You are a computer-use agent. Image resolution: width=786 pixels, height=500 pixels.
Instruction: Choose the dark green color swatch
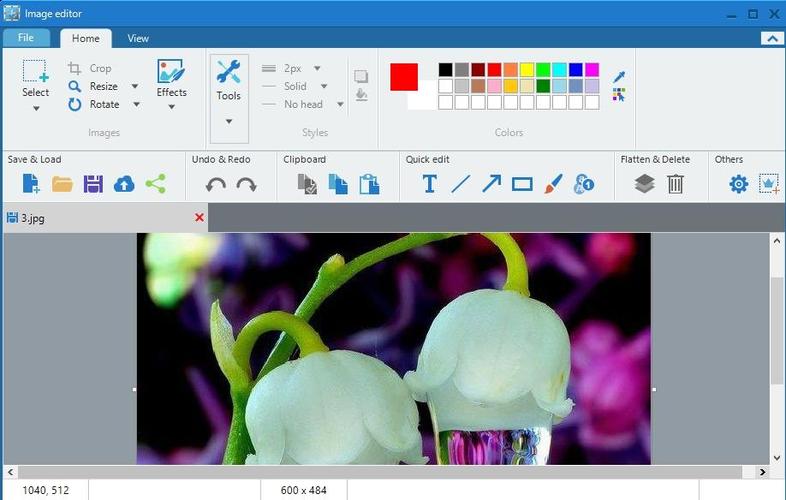[543, 86]
